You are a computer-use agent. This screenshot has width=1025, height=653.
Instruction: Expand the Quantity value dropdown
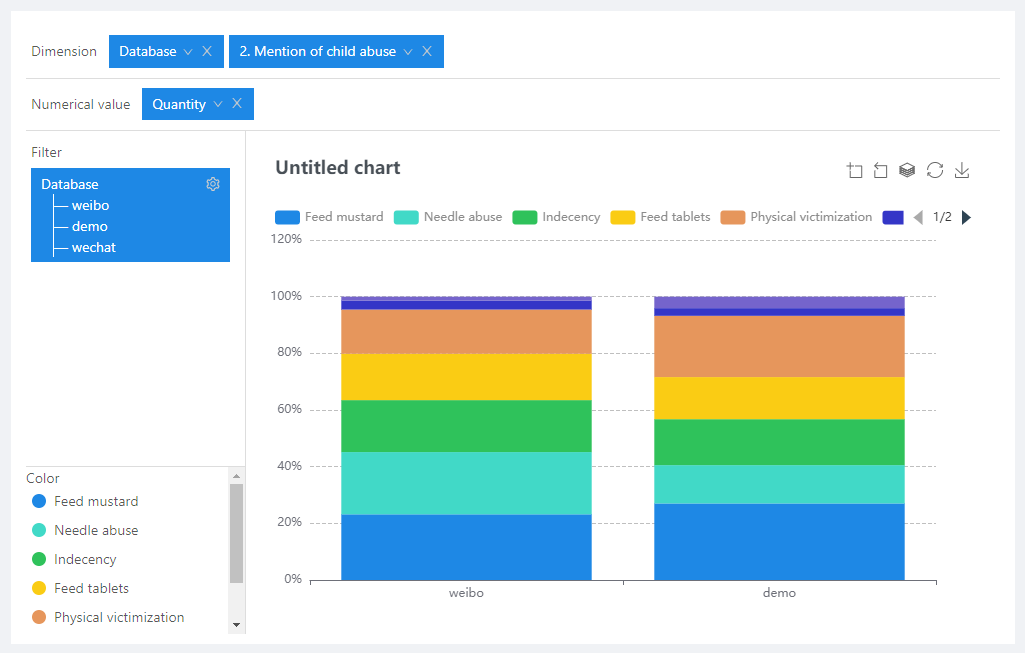[218, 104]
